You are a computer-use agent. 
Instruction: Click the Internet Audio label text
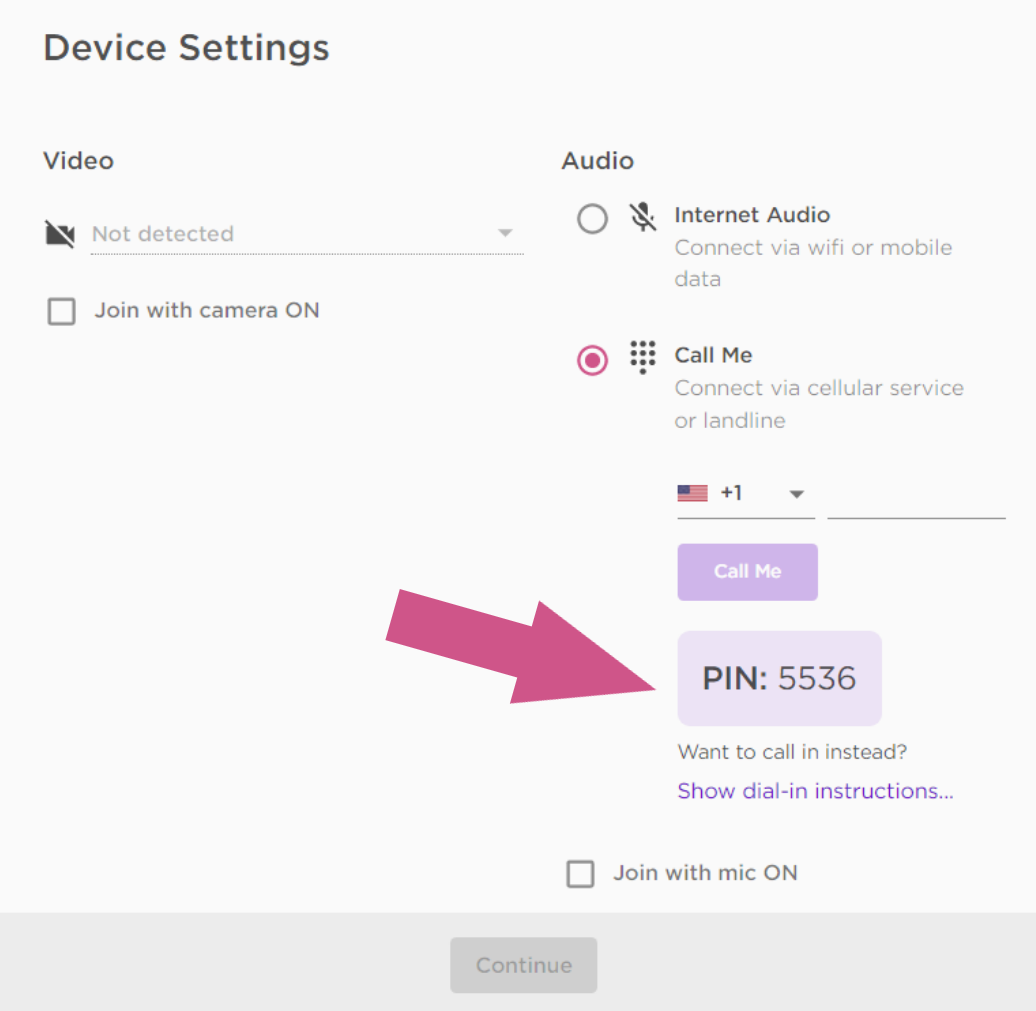[x=752, y=215]
